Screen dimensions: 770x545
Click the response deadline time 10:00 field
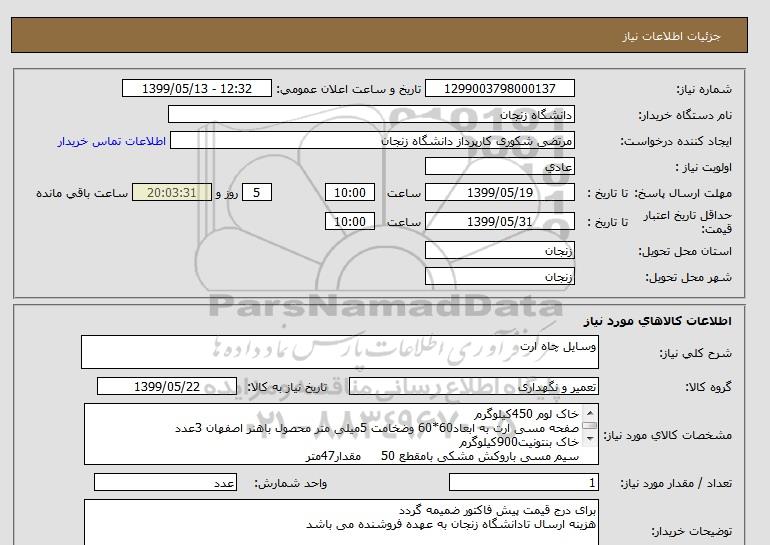click(350, 193)
